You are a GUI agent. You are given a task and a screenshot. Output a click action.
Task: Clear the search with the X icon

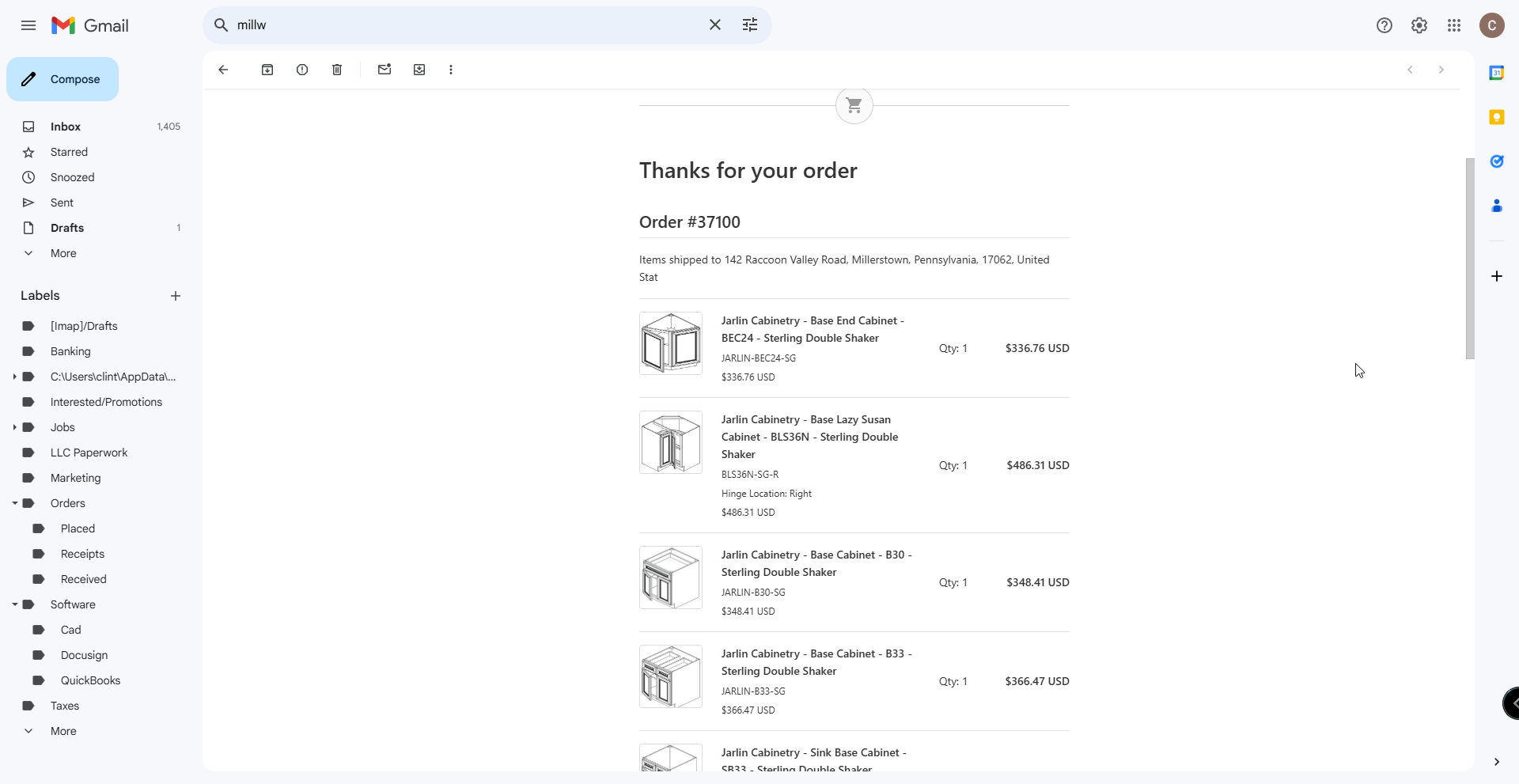tap(715, 25)
